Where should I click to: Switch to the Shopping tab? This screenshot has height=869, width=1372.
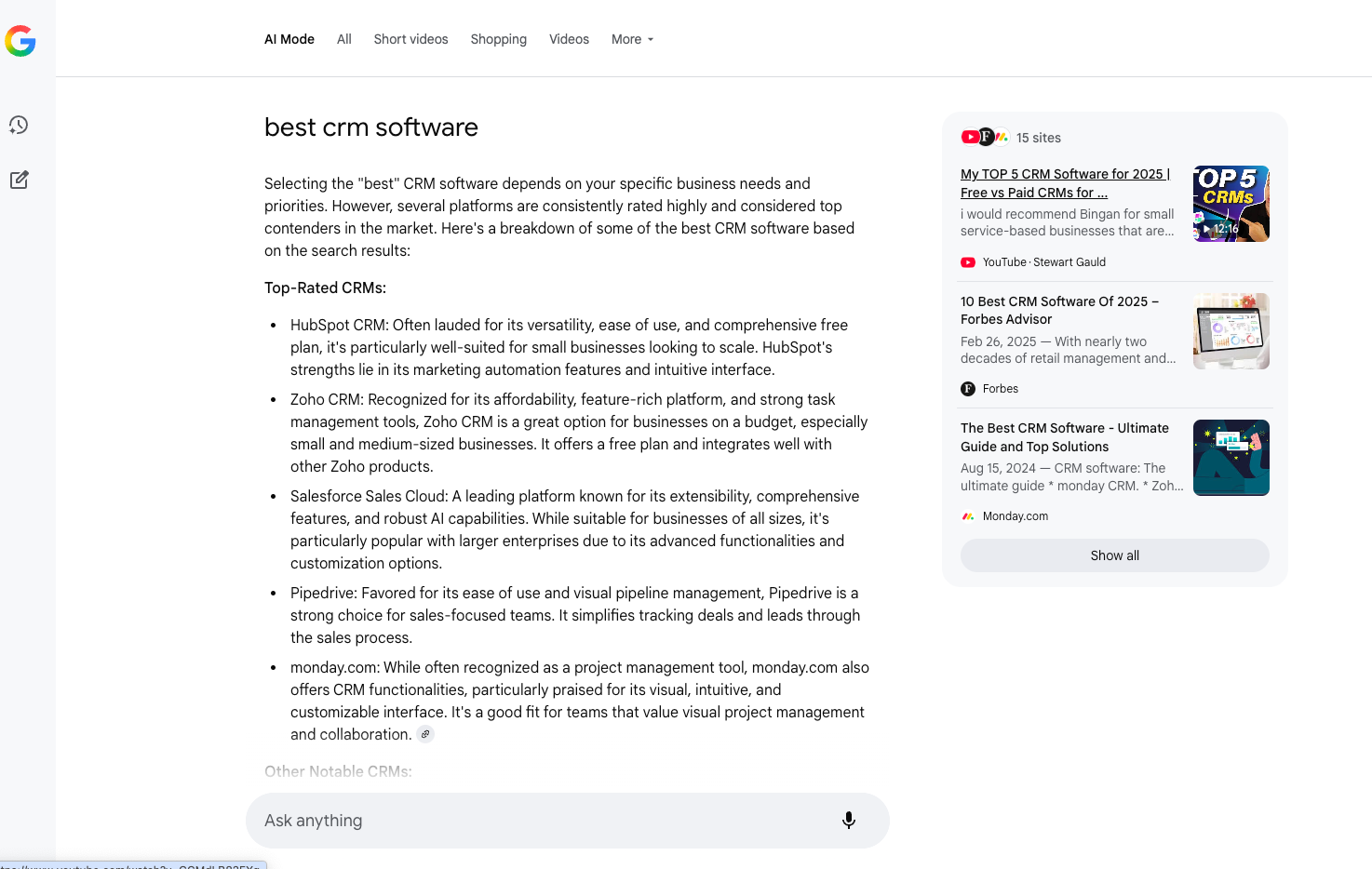(498, 39)
